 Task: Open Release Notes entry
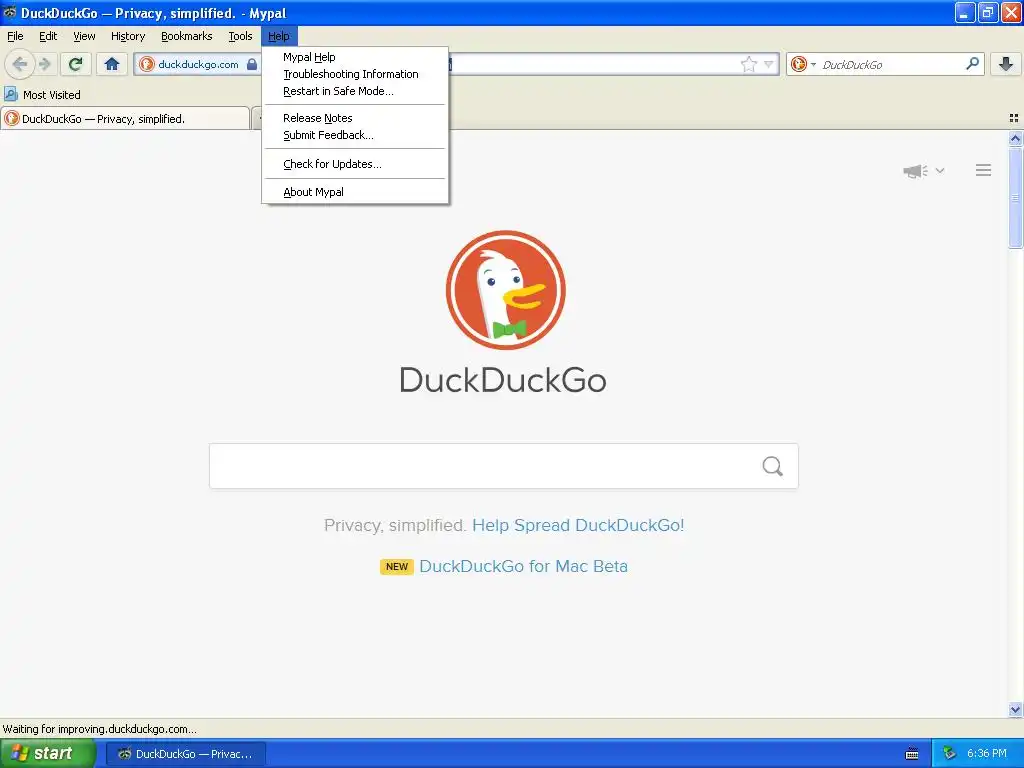355,118
